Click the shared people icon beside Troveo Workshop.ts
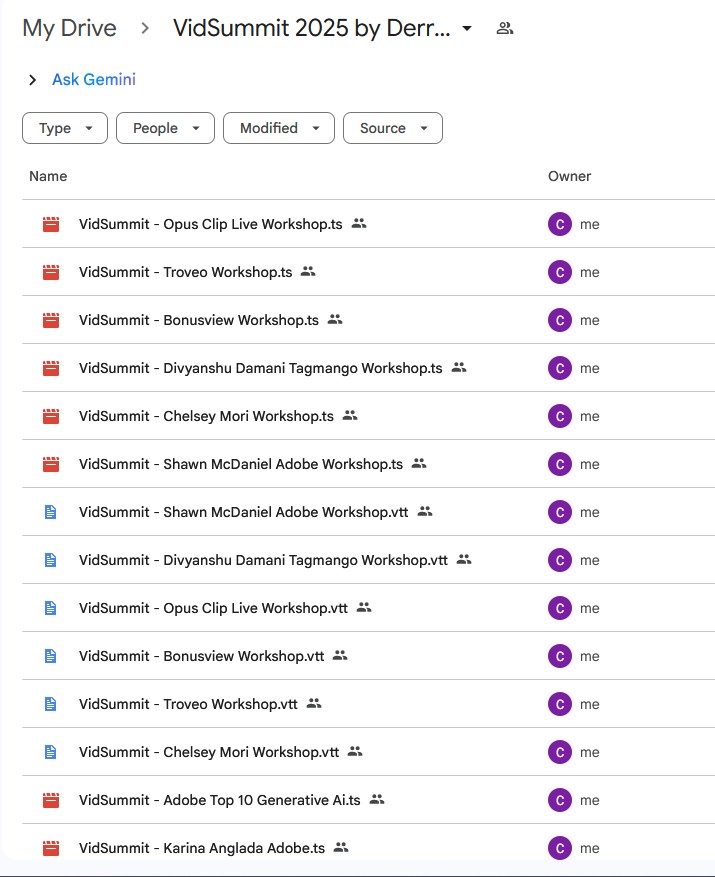Screen dimensions: 715x877 tap(308, 272)
